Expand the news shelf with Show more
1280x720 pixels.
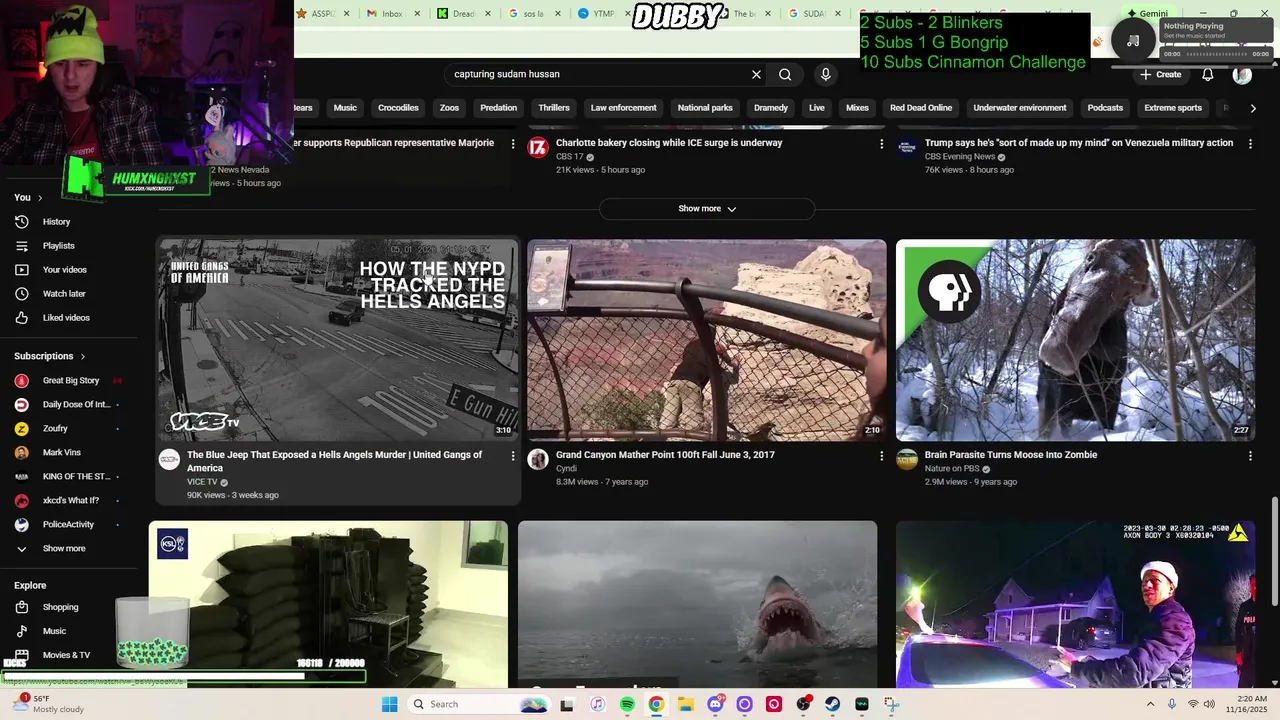[x=707, y=209]
